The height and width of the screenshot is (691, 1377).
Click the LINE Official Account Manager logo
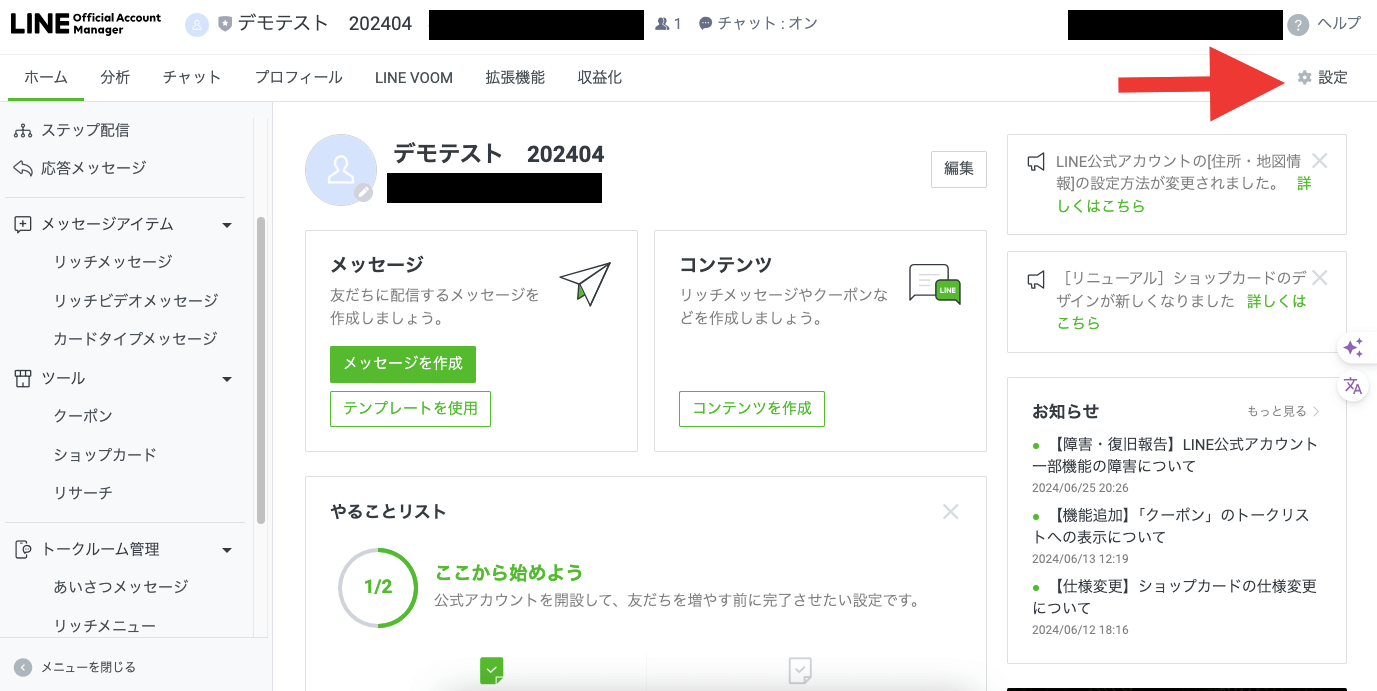[86, 24]
